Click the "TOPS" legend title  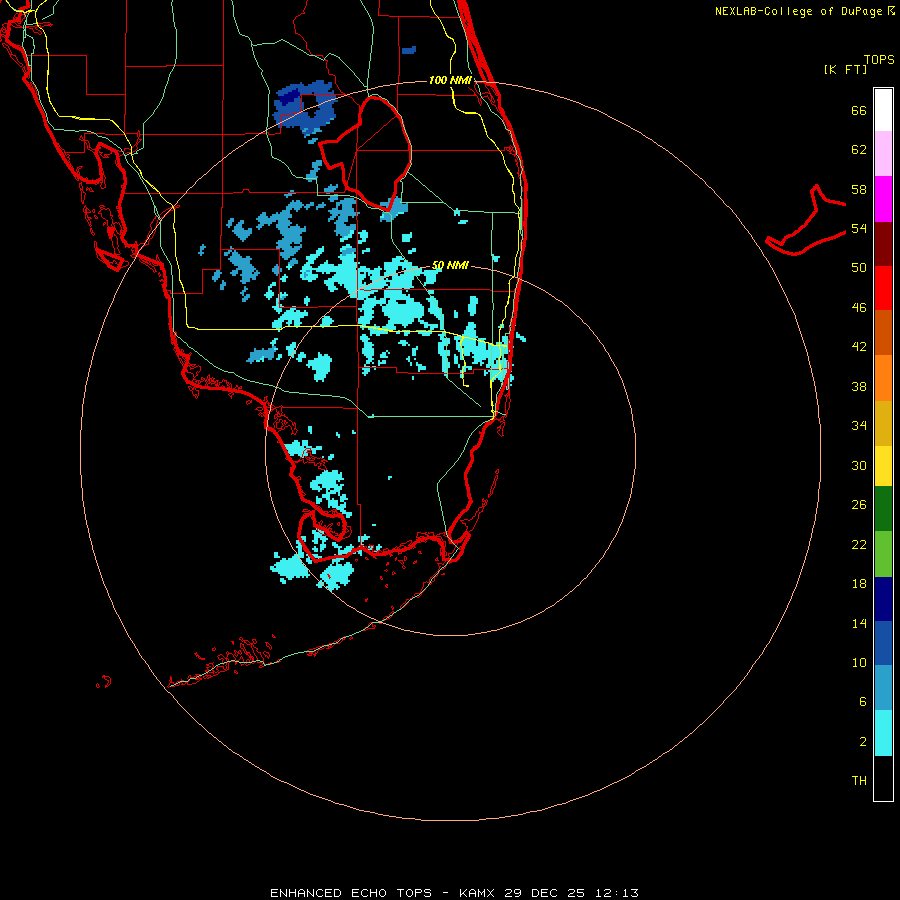pyautogui.click(x=879, y=59)
